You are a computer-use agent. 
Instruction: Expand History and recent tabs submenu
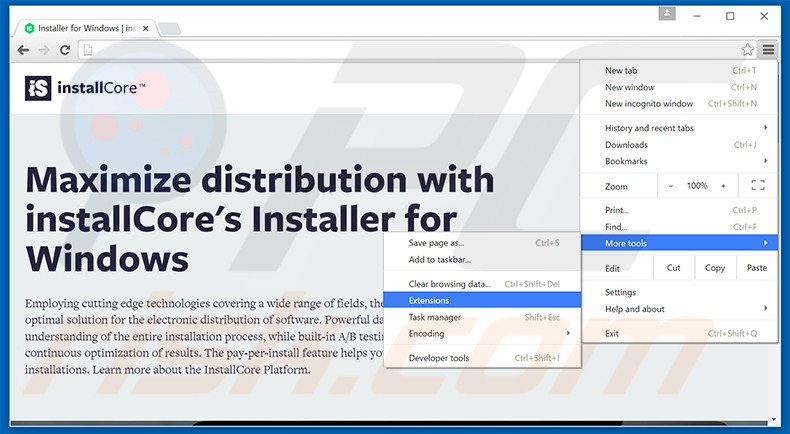(x=680, y=128)
